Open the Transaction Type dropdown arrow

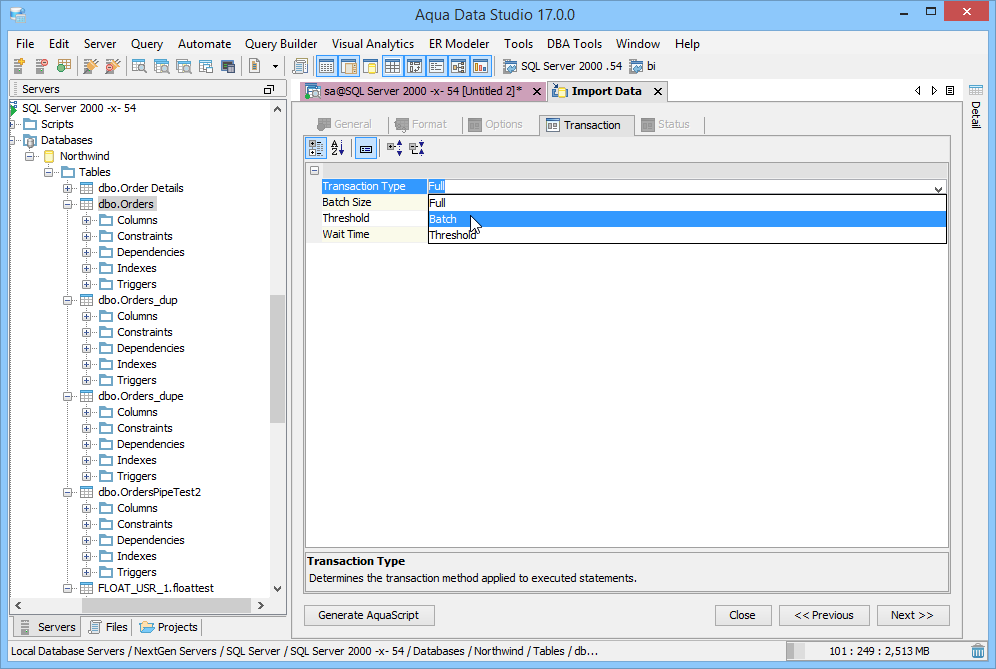click(x=938, y=188)
